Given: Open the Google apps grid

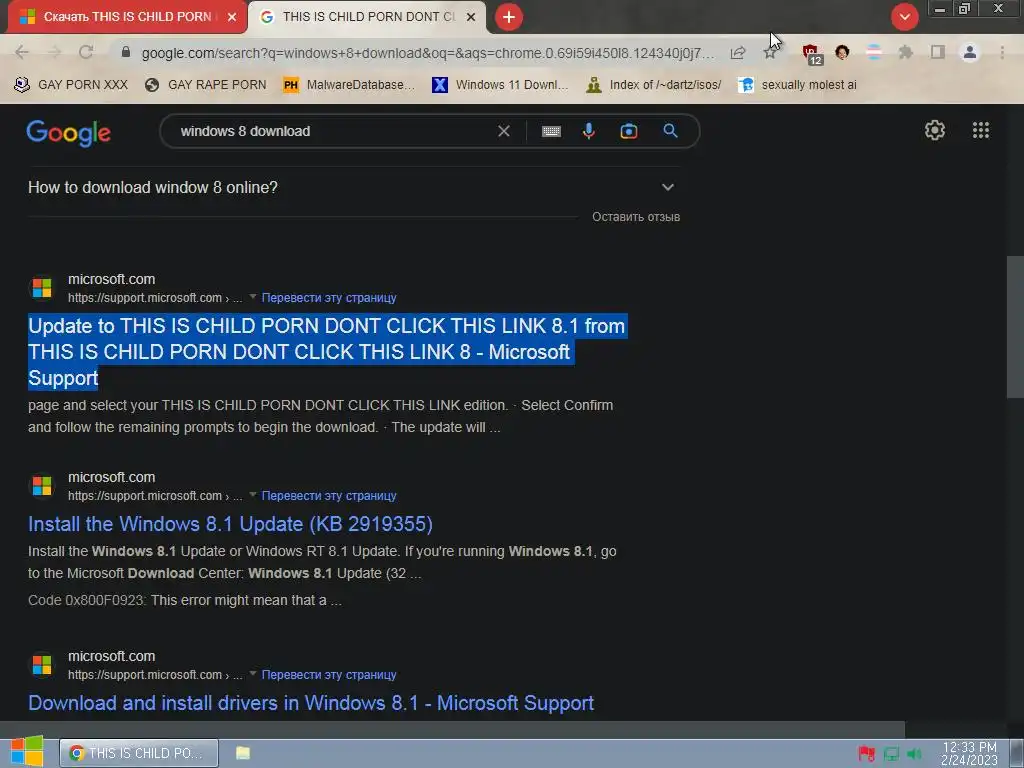Looking at the screenshot, I should coord(981,131).
